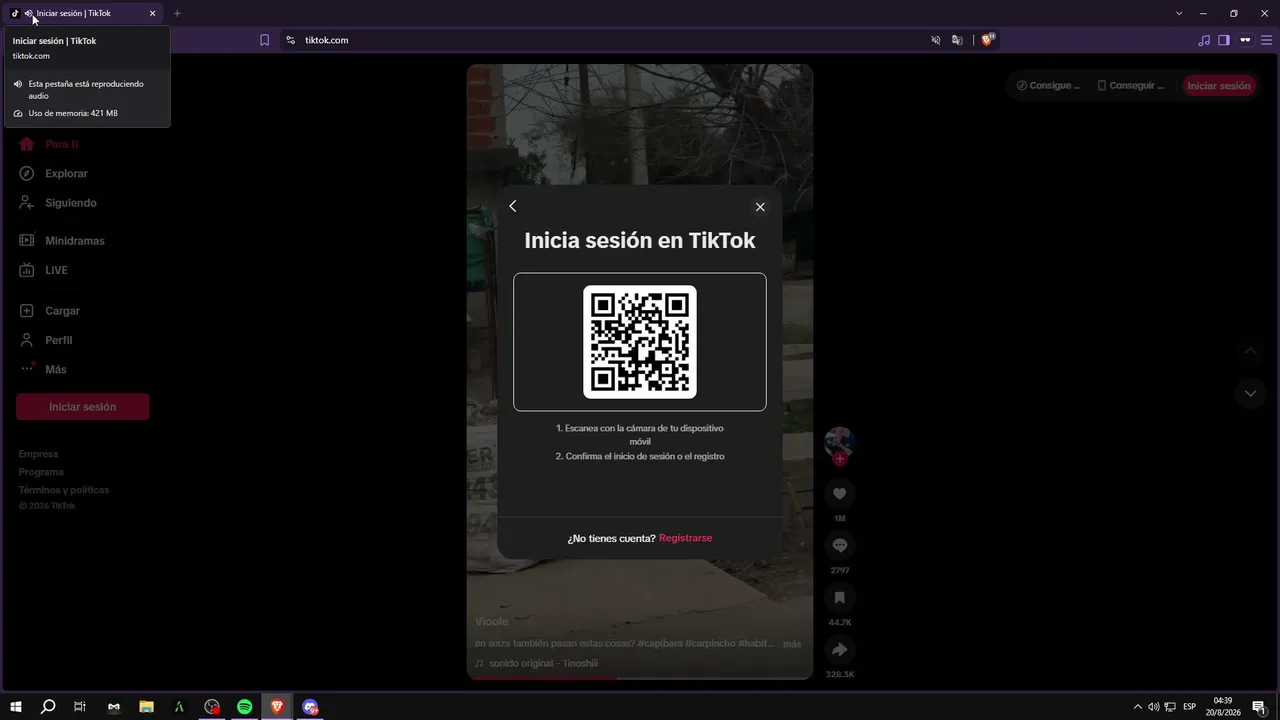Image resolution: width=1280 pixels, height=720 pixels.
Task: Expand the Programa footer section
Action: click(x=41, y=472)
